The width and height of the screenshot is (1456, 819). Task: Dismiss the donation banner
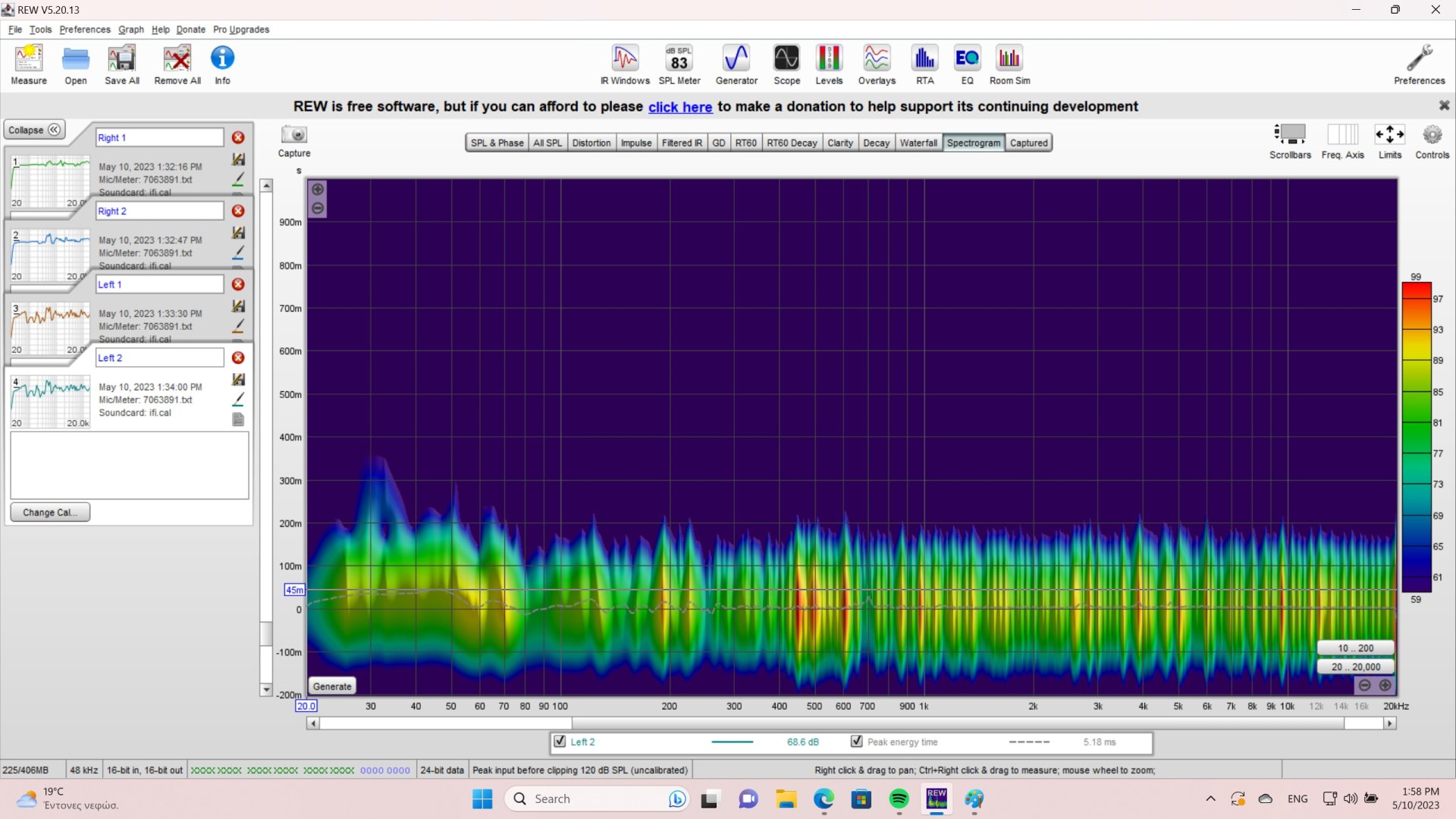(x=1444, y=105)
